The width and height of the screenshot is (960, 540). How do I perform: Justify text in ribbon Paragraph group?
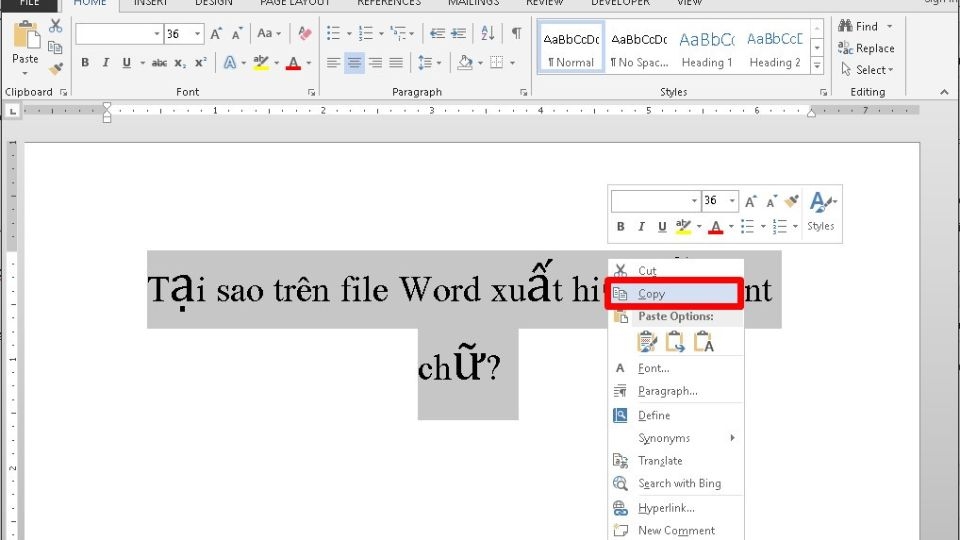click(396, 62)
